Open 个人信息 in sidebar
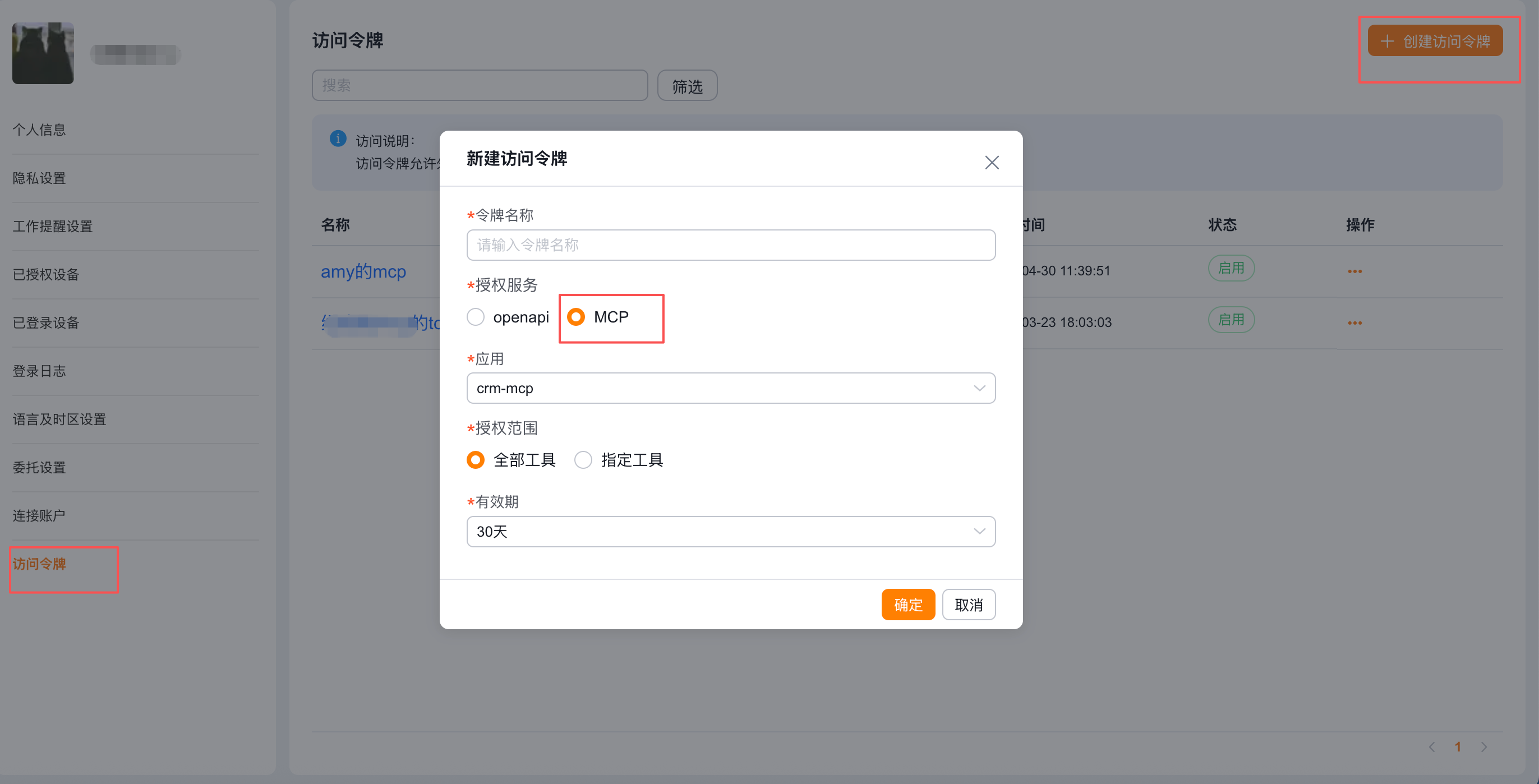This screenshot has width=1539, height=784. [39, 130]
